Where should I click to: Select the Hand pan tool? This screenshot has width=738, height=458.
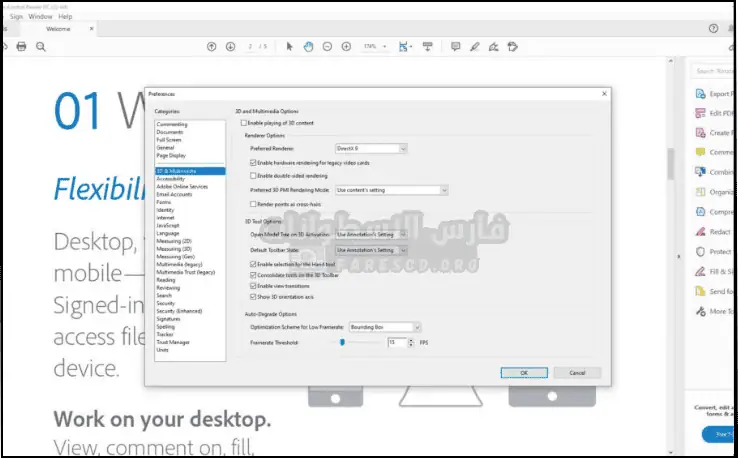(309, 47)
